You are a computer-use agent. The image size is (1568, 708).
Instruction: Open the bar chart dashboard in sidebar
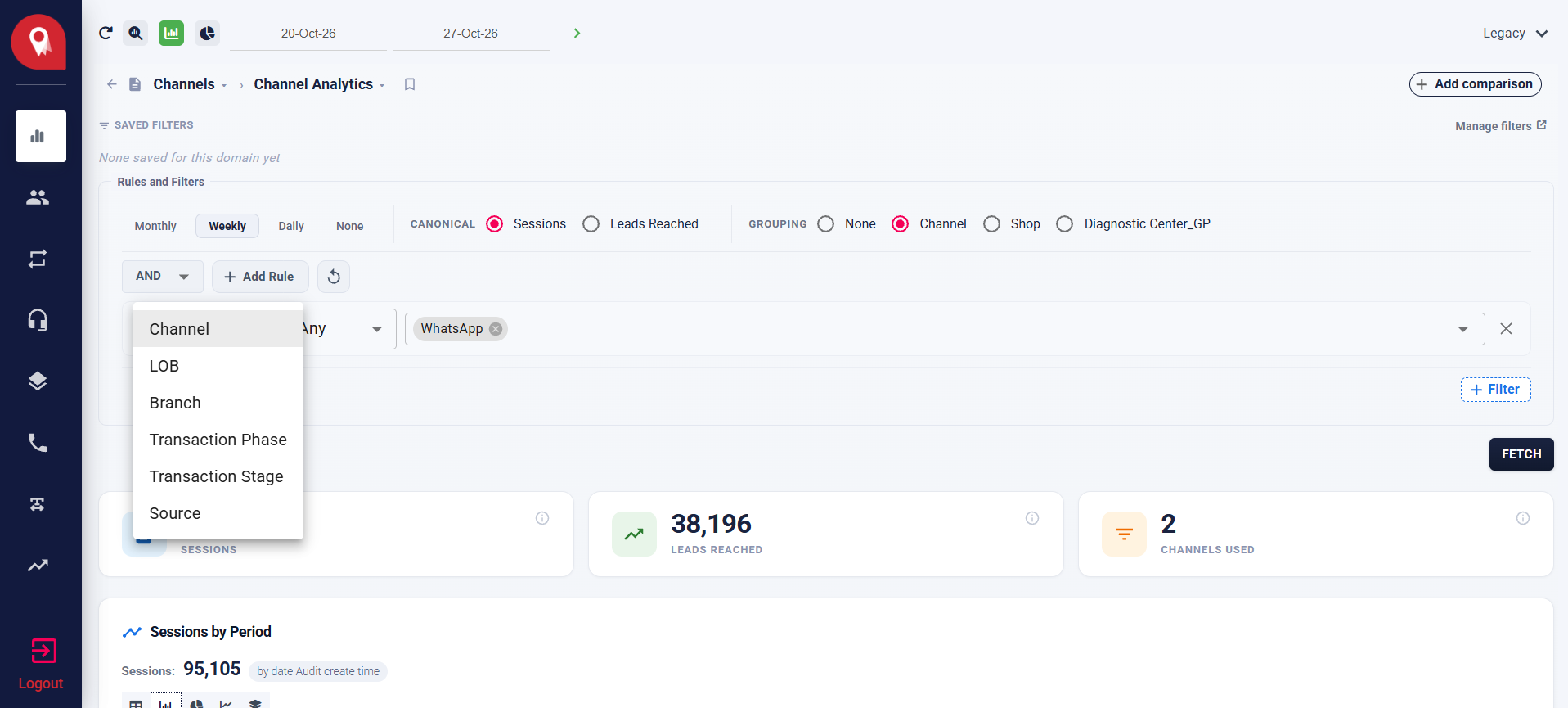(x=41, y=136)
